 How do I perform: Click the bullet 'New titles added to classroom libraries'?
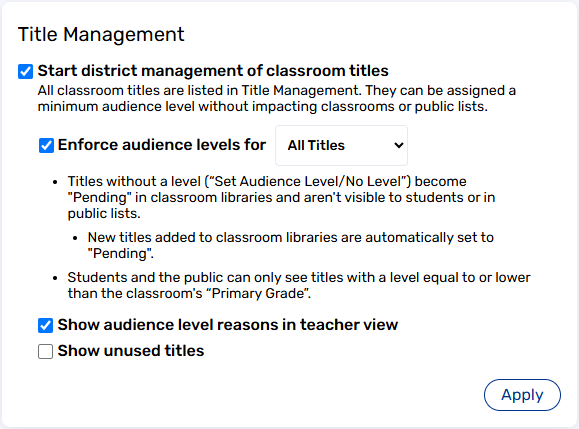pos(291,246)
